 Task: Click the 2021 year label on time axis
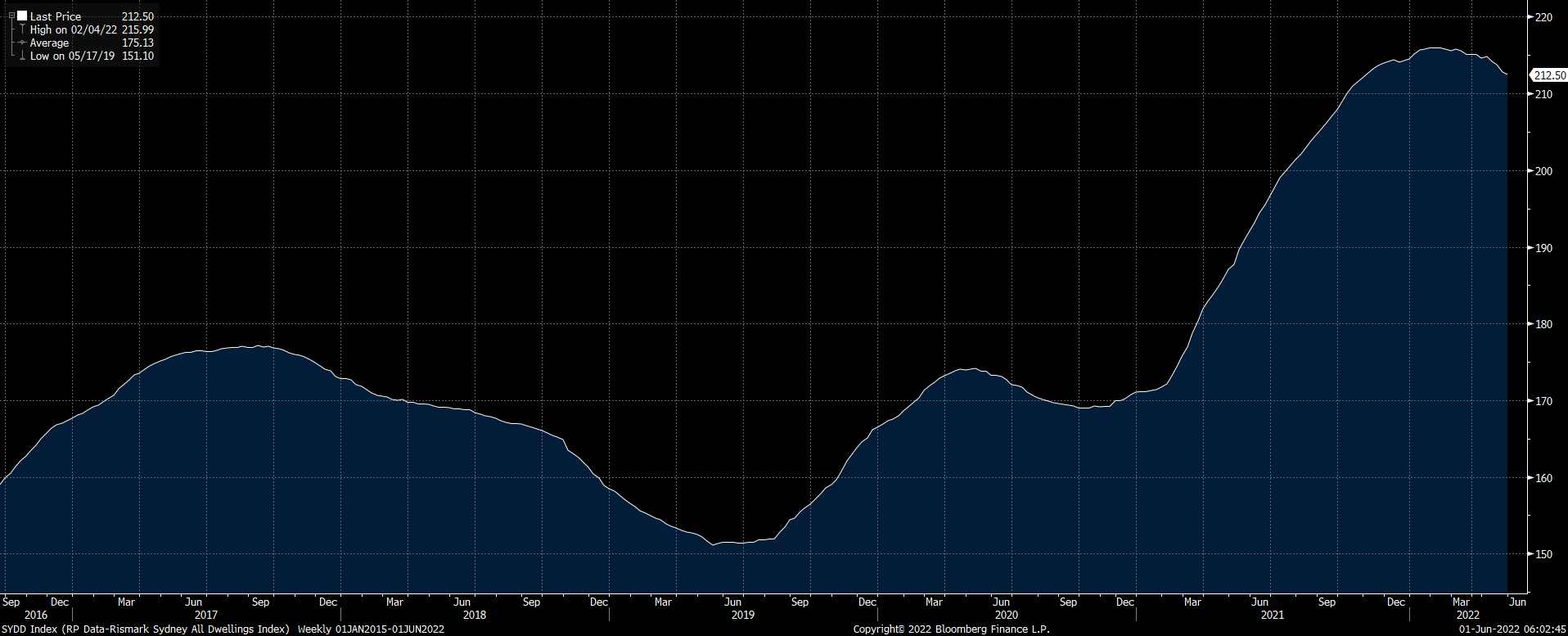point(1273,615)
